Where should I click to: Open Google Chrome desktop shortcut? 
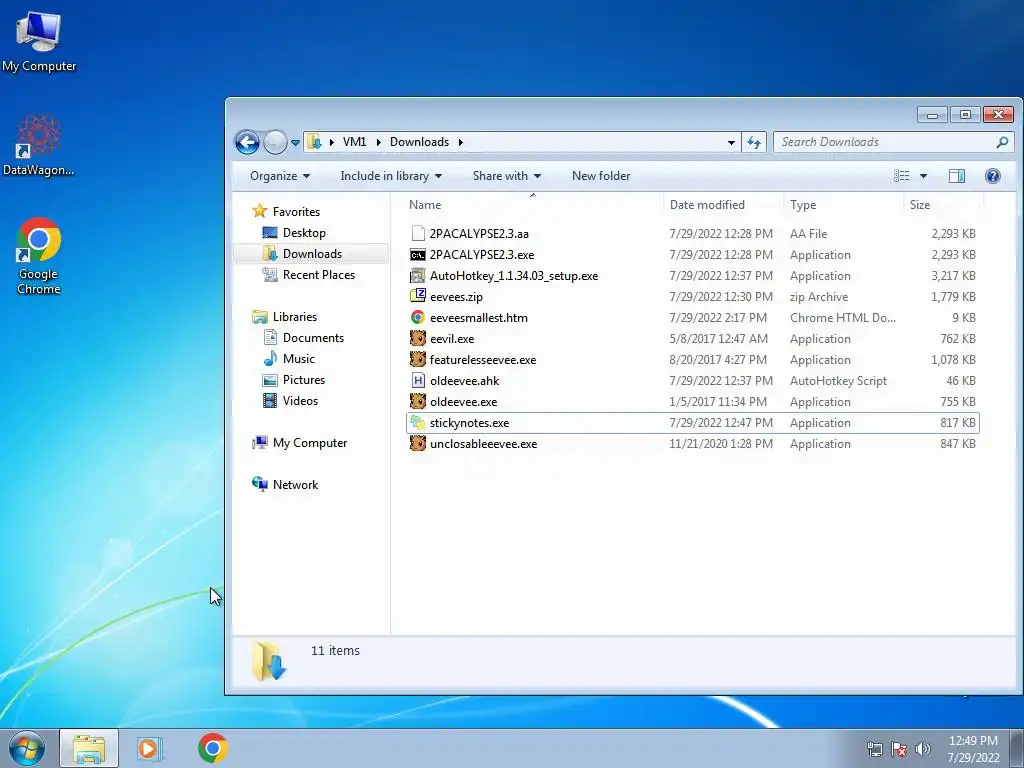coord(39,256)
